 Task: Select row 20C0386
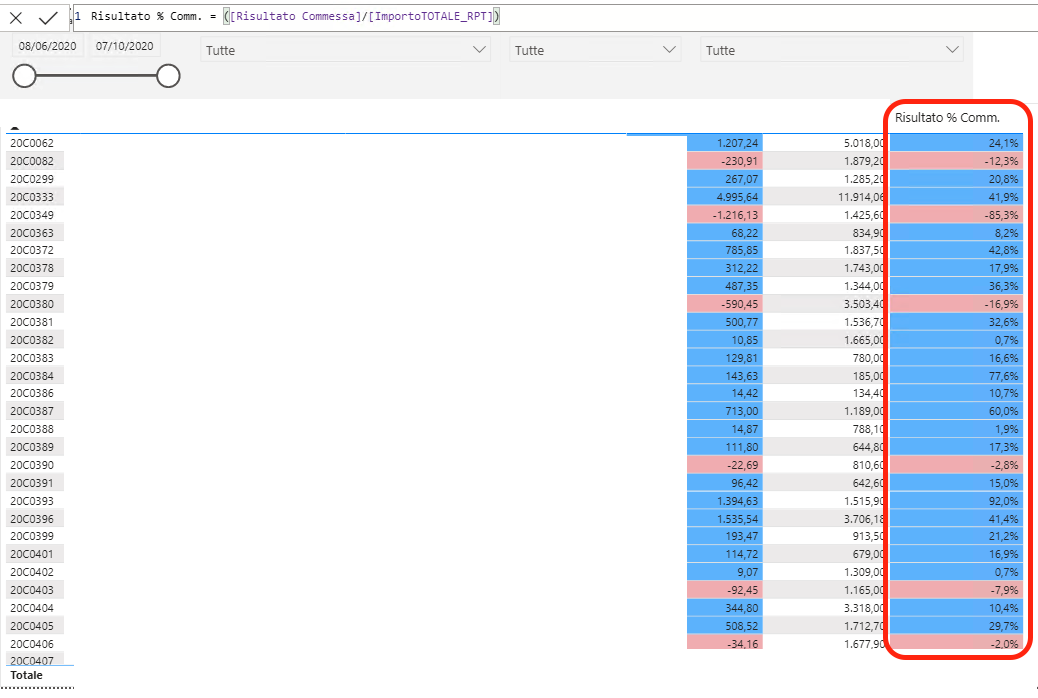click(x=32, y=393)
